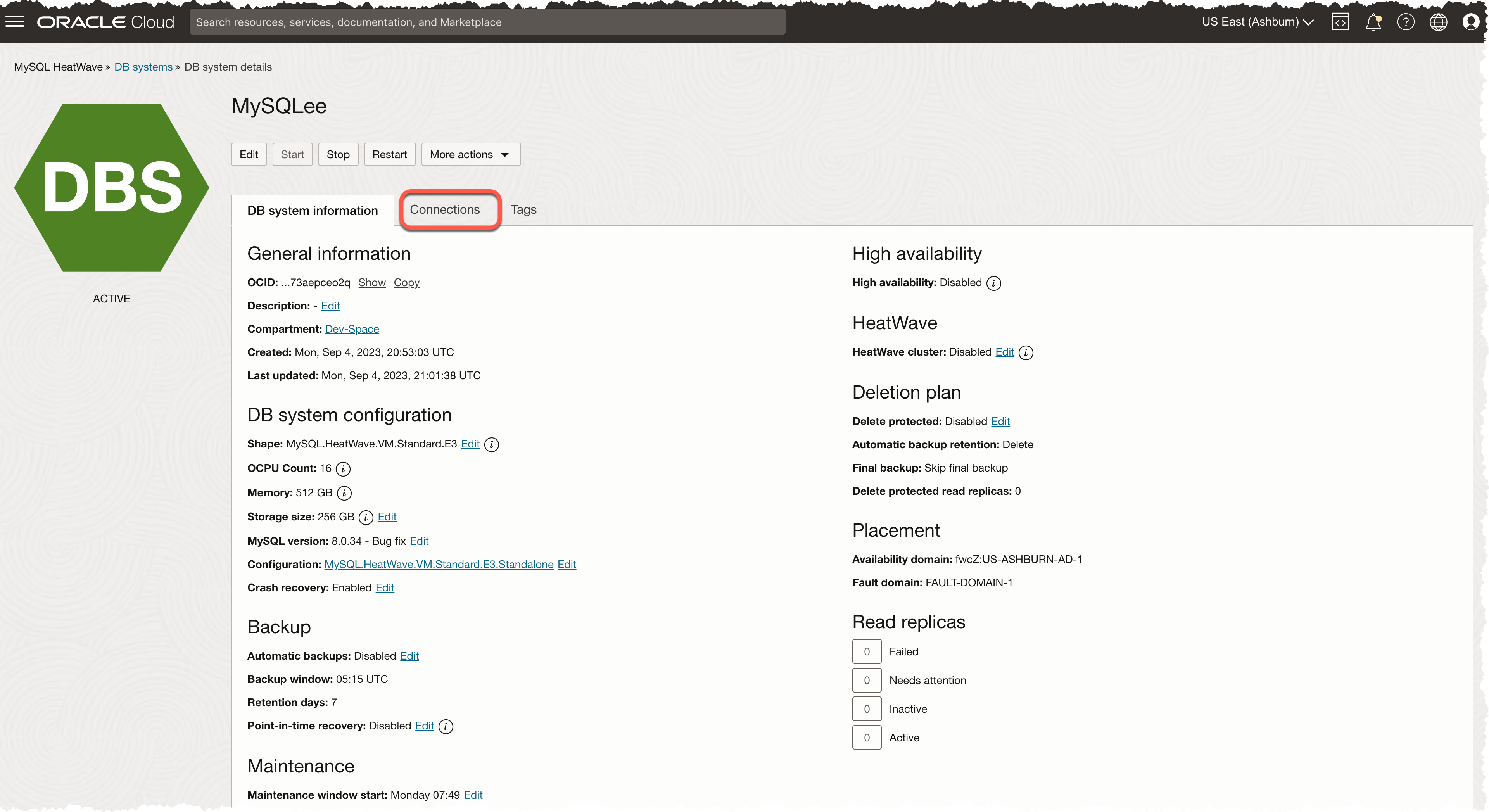Show info icon for HeatWave cluster
Screen dimensions: 1489x812
pos(1026,352)
